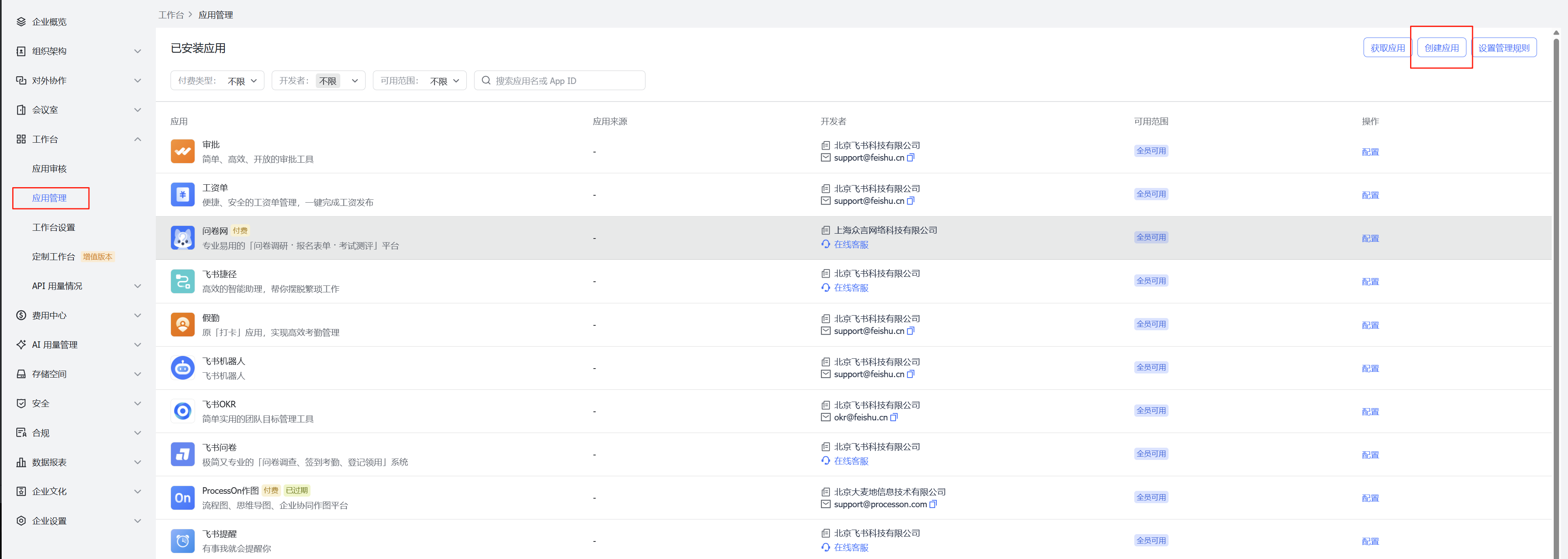The width and height of the screenshot is (1568, 559).
Task: Click the ProcessOn作图 app icon
Action: point(183,497)
